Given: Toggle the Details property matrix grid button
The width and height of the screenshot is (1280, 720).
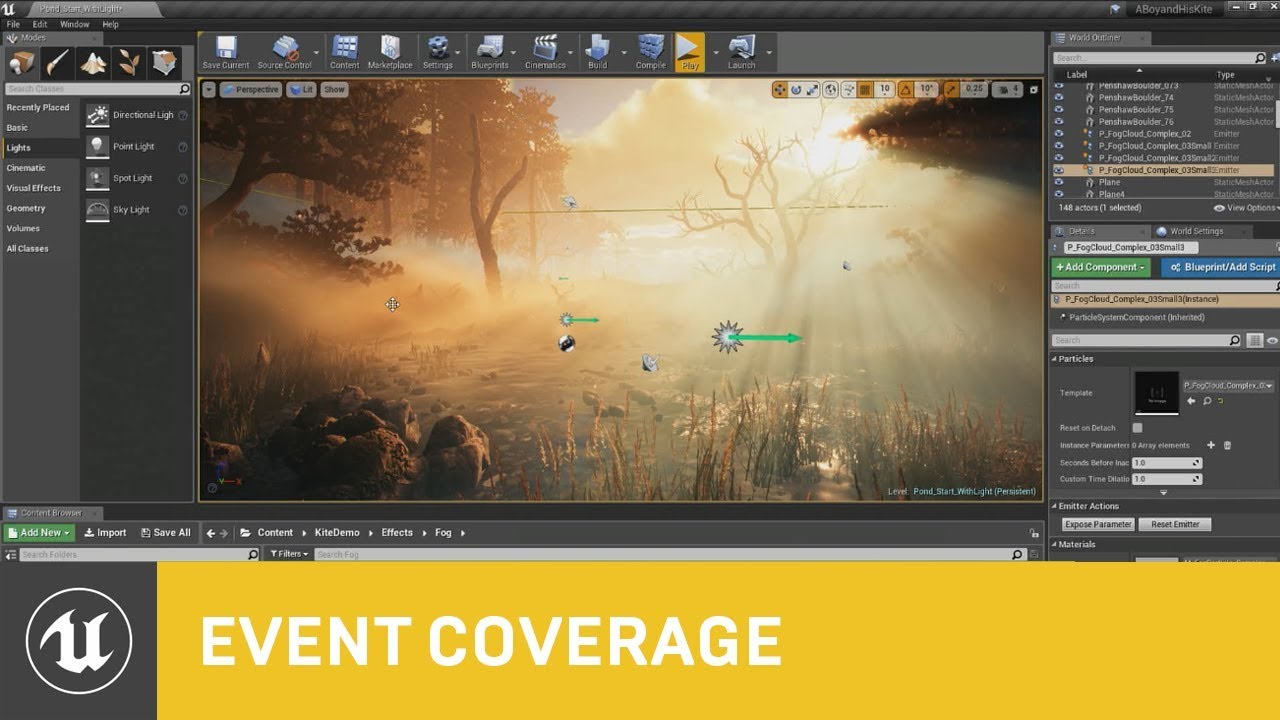Looking at the screenshot, I should point(1255,341).
